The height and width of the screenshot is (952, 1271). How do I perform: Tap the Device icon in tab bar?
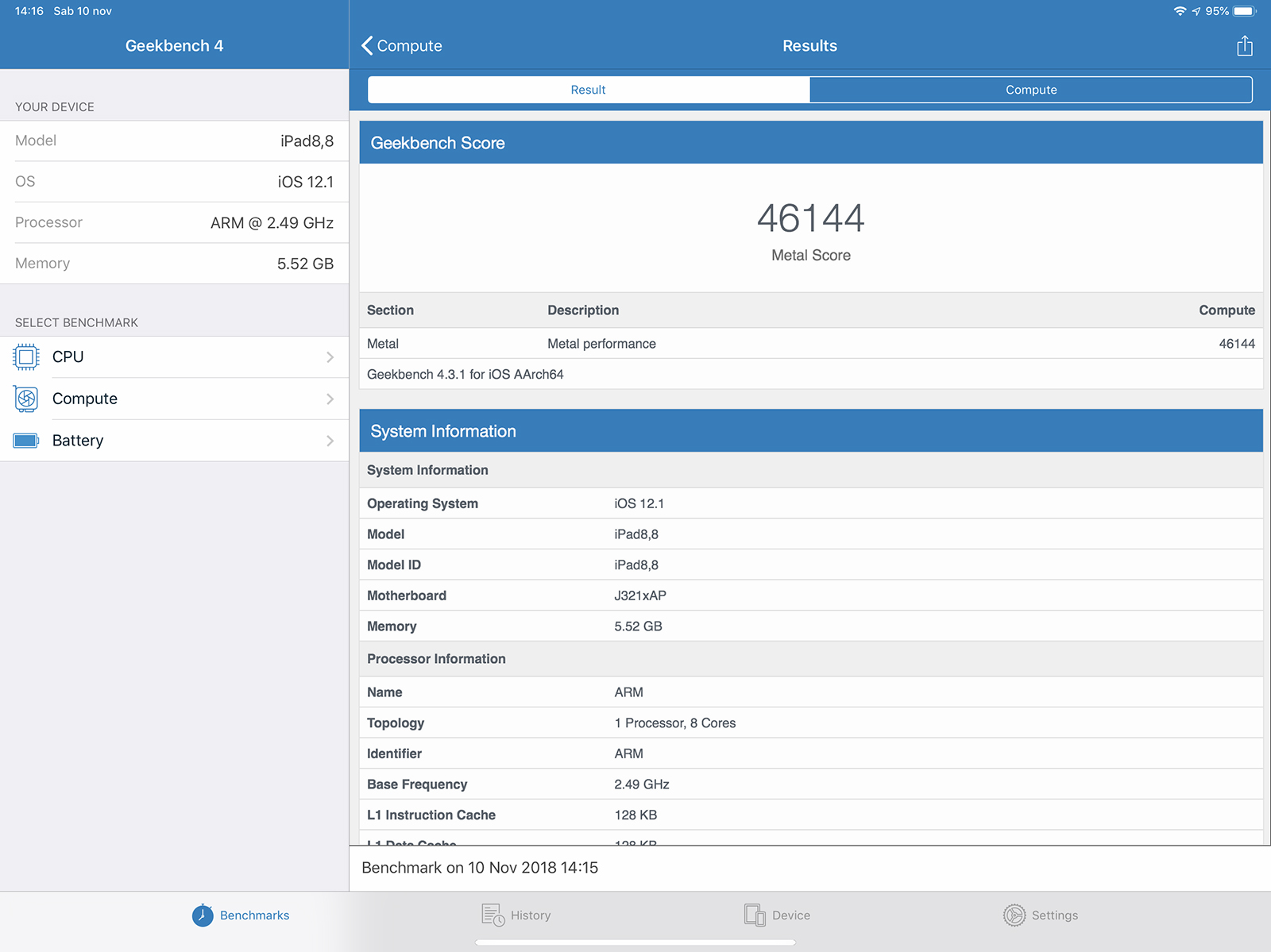click(755, 915)
